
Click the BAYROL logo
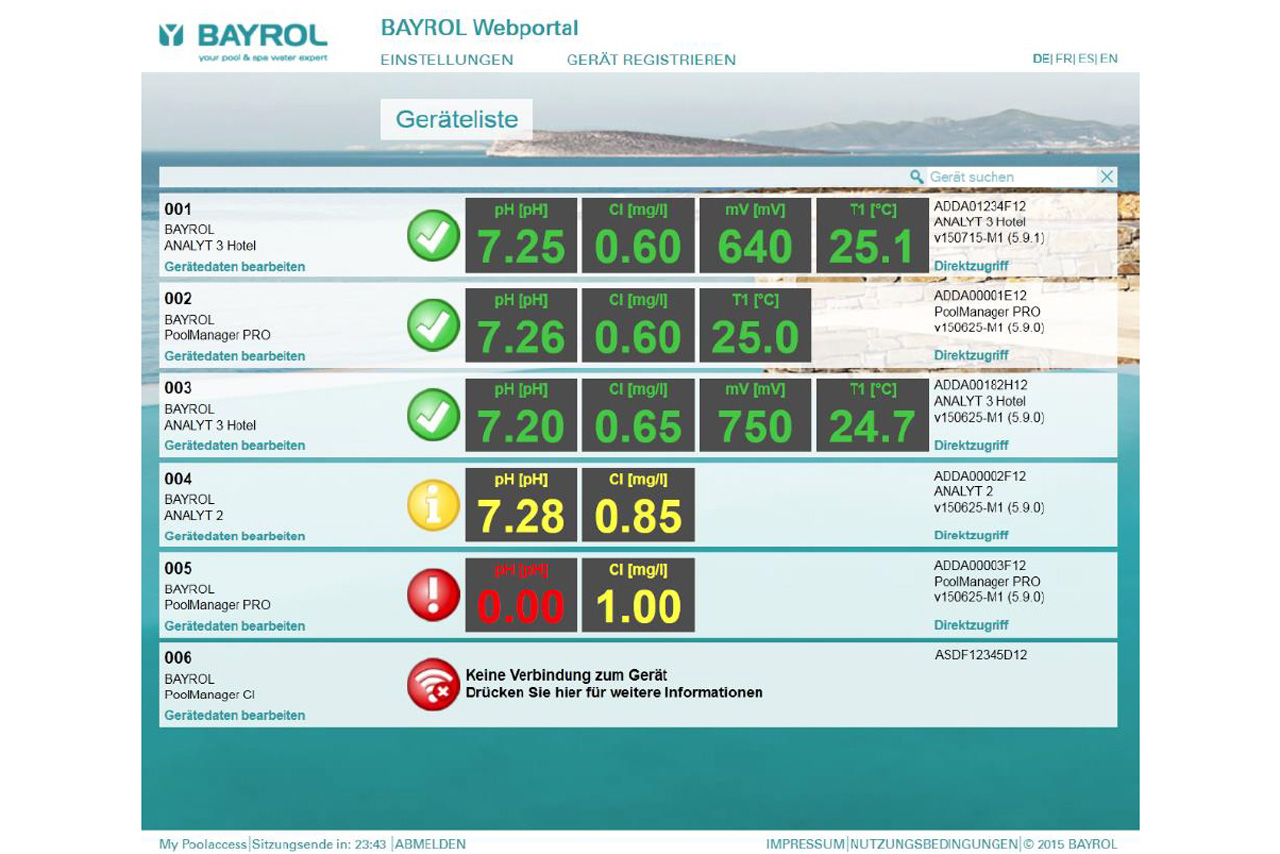[243, 41]
